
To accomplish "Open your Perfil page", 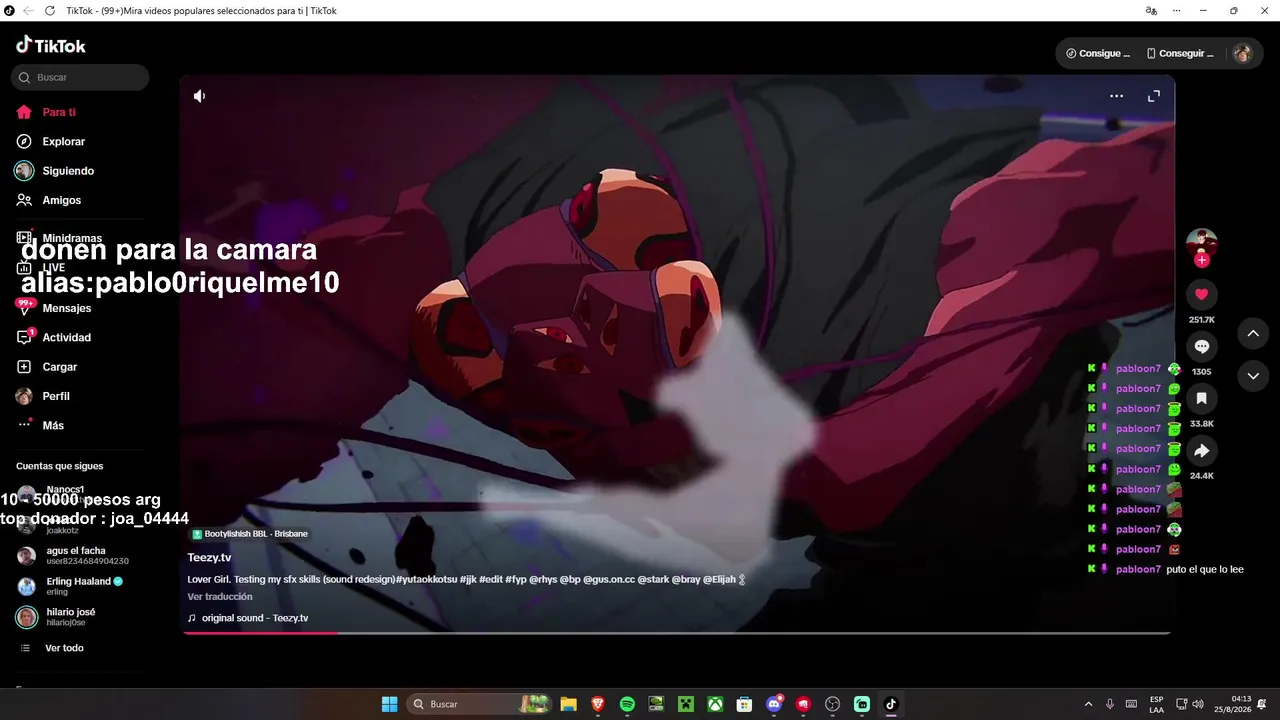I will point(56,396).
